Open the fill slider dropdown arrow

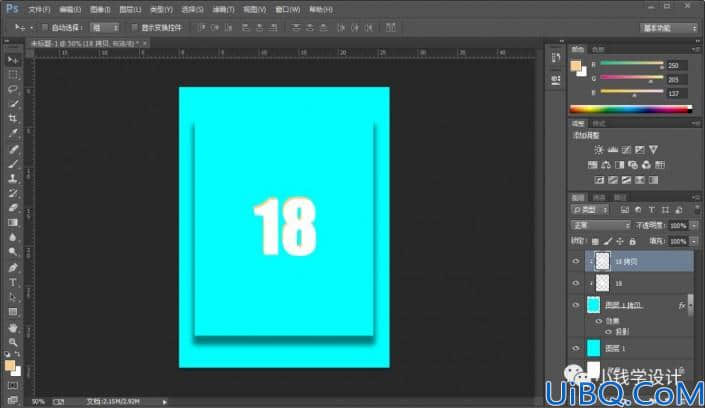coord(694,242)
